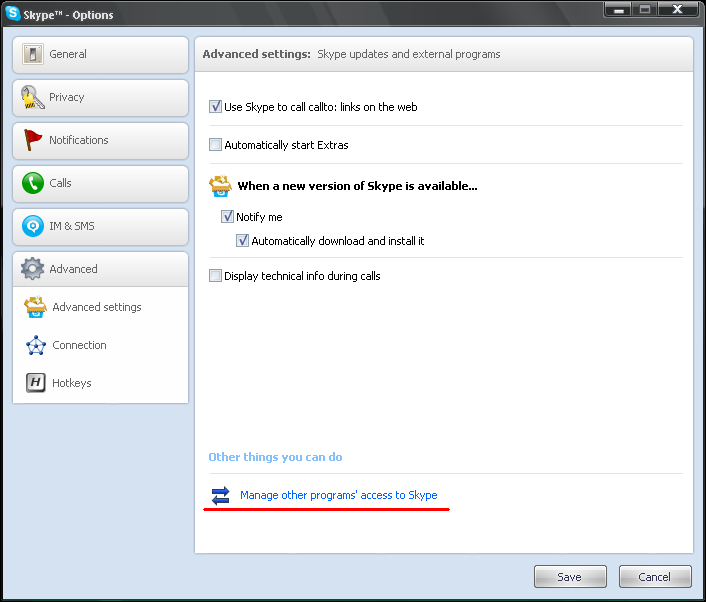Select Connection in the sidebar
This screenshot has width=706, height=602.
click(x=79, y=345)
